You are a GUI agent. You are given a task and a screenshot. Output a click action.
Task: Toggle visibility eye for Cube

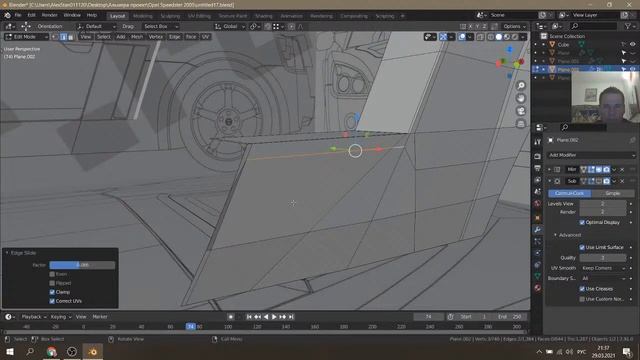(x=632, y=44)
